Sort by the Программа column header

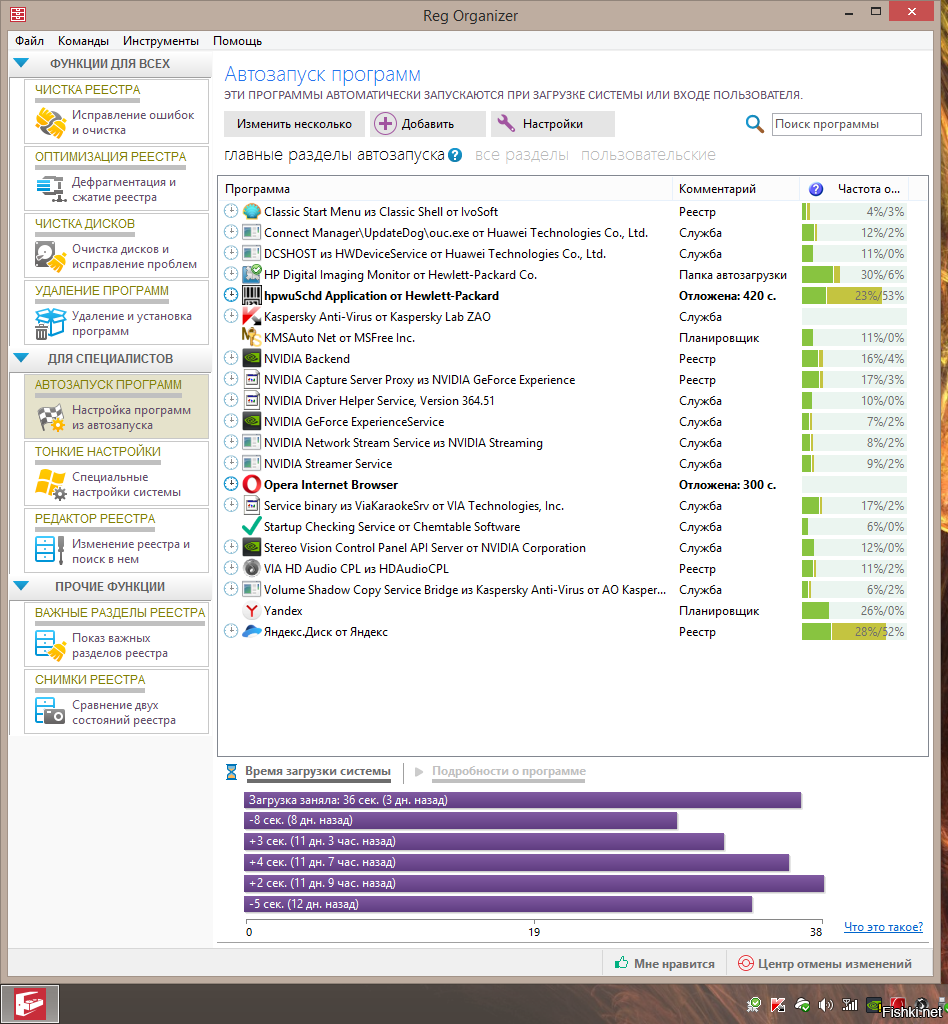(446, 189)
